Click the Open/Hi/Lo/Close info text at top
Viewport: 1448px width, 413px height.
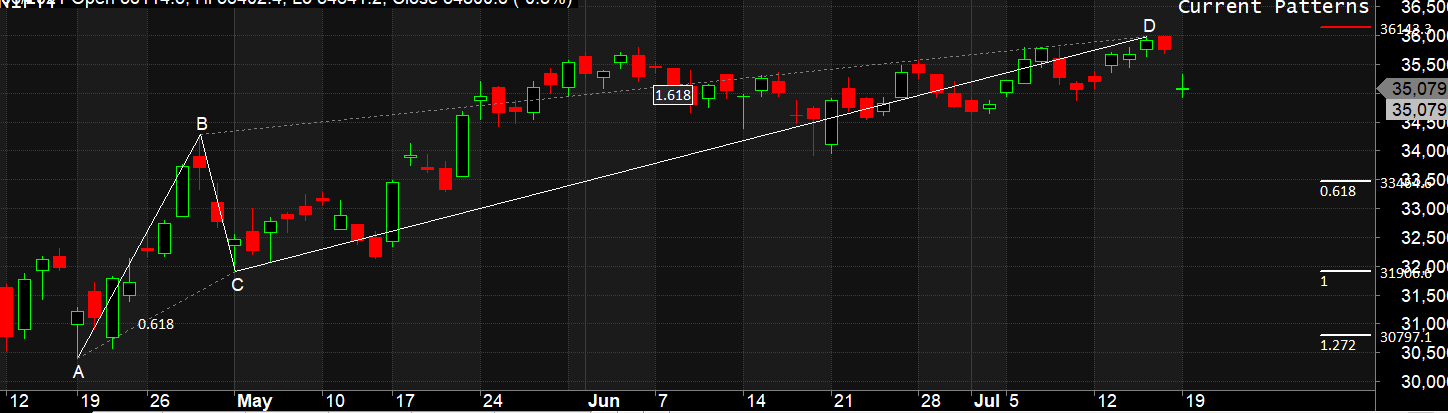[300, 4]
